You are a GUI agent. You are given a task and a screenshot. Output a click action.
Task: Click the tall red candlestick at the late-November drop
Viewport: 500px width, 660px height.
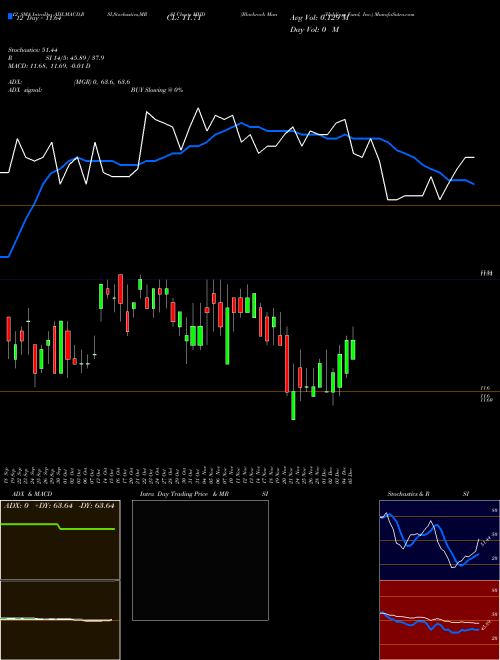(287, 364)
